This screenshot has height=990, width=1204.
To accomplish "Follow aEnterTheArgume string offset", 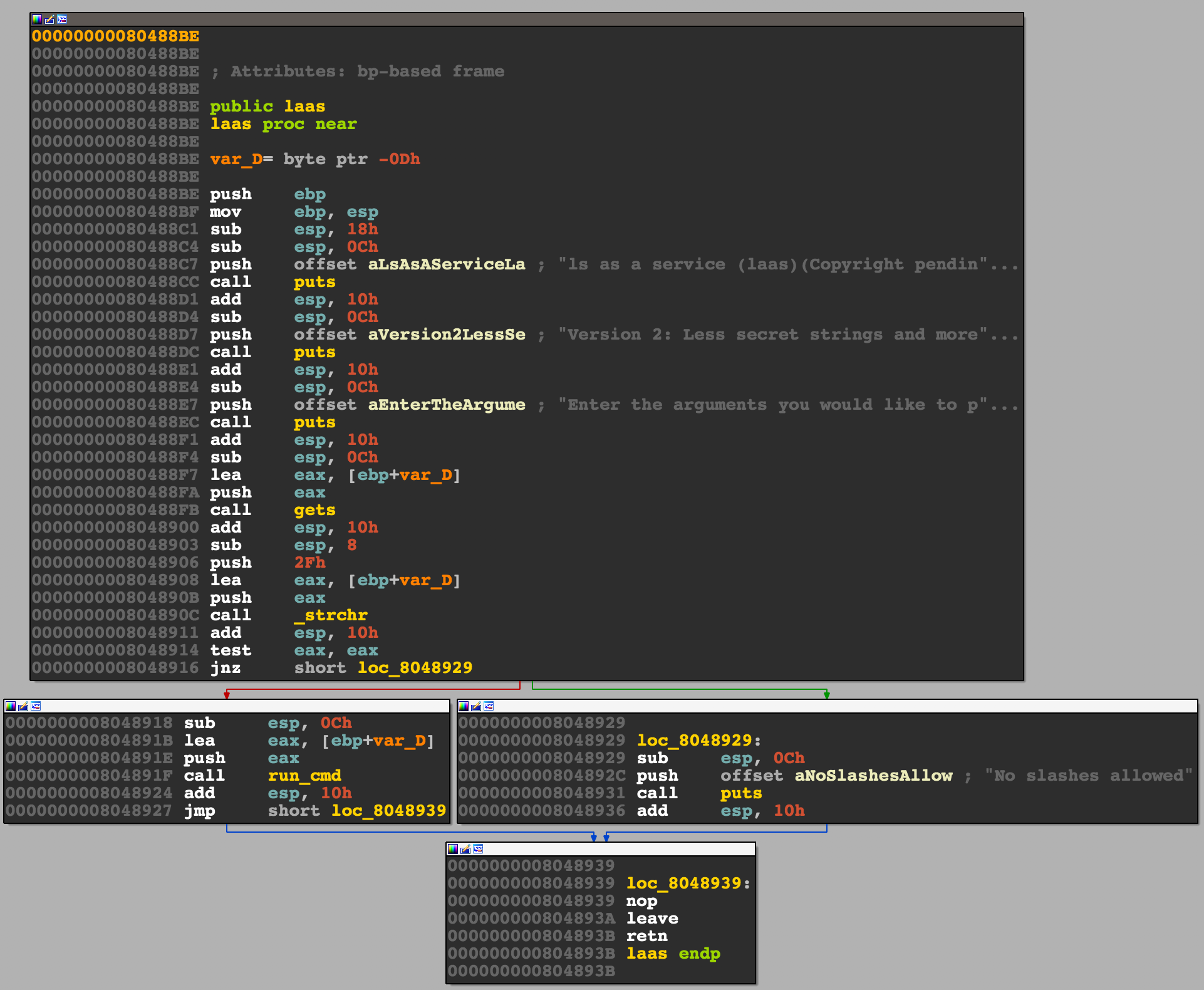I will click(447, 405).
